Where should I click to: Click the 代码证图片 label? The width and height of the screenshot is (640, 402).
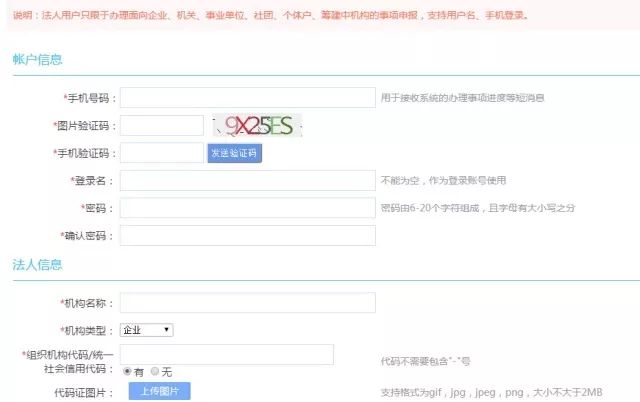click(x=84, y=393)
